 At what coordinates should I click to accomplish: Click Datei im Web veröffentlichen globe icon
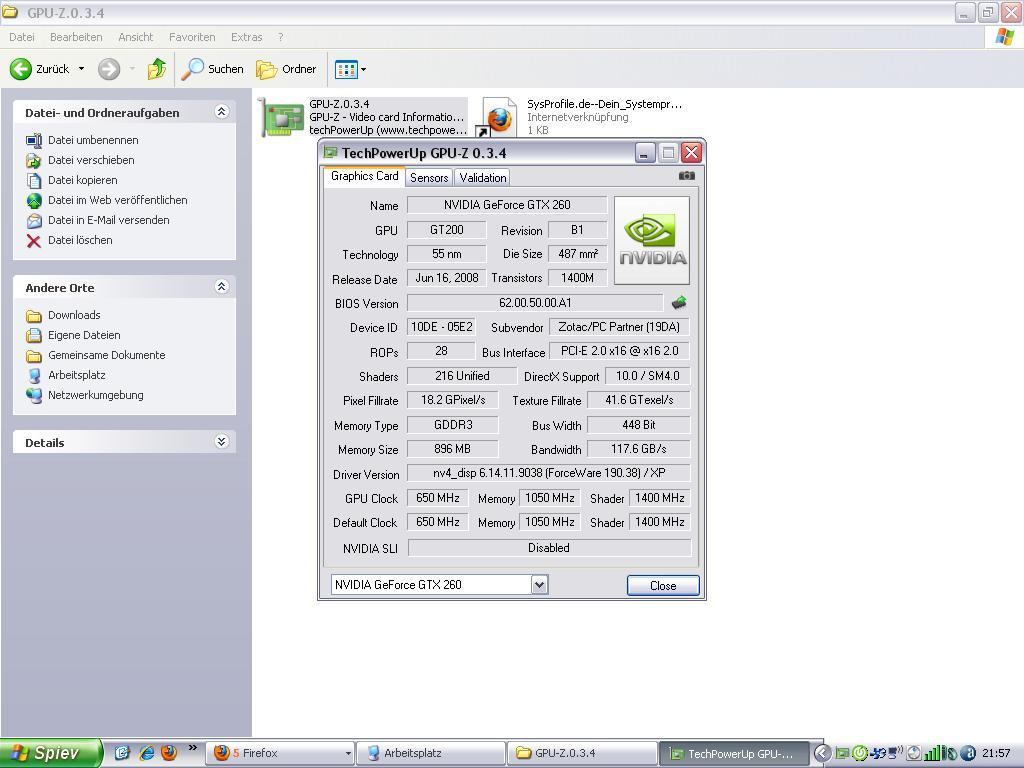[34, 201]
